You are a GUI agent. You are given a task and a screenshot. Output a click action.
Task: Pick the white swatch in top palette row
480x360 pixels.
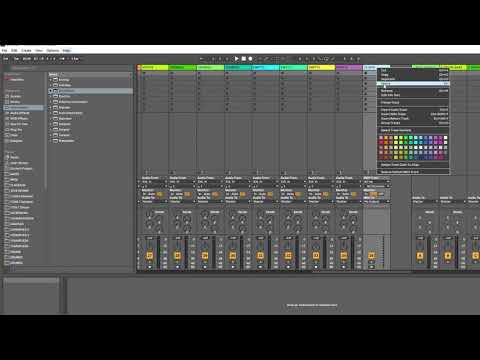click(445, 138)
